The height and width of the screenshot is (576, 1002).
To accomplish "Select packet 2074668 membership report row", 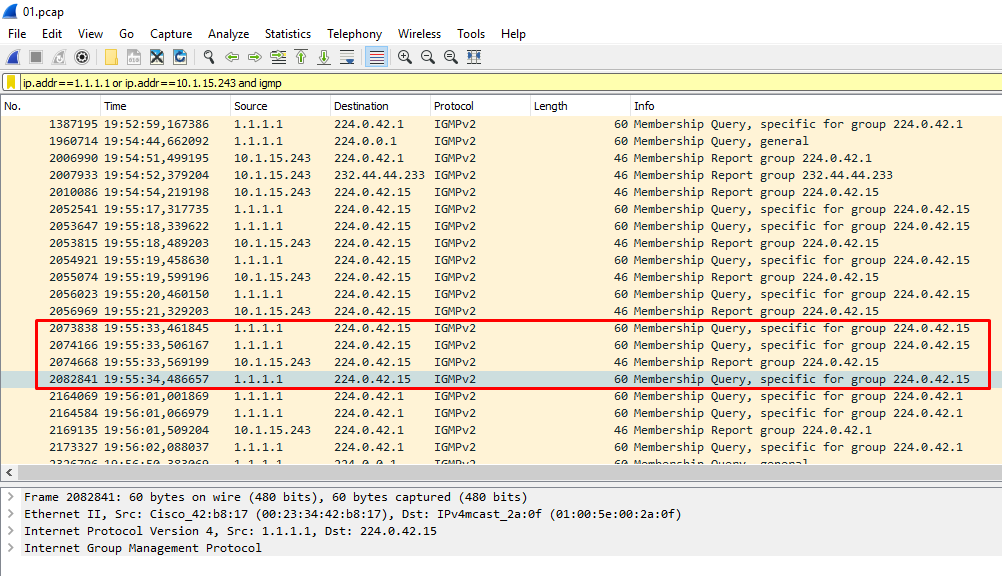I will [x=502, y=362].
